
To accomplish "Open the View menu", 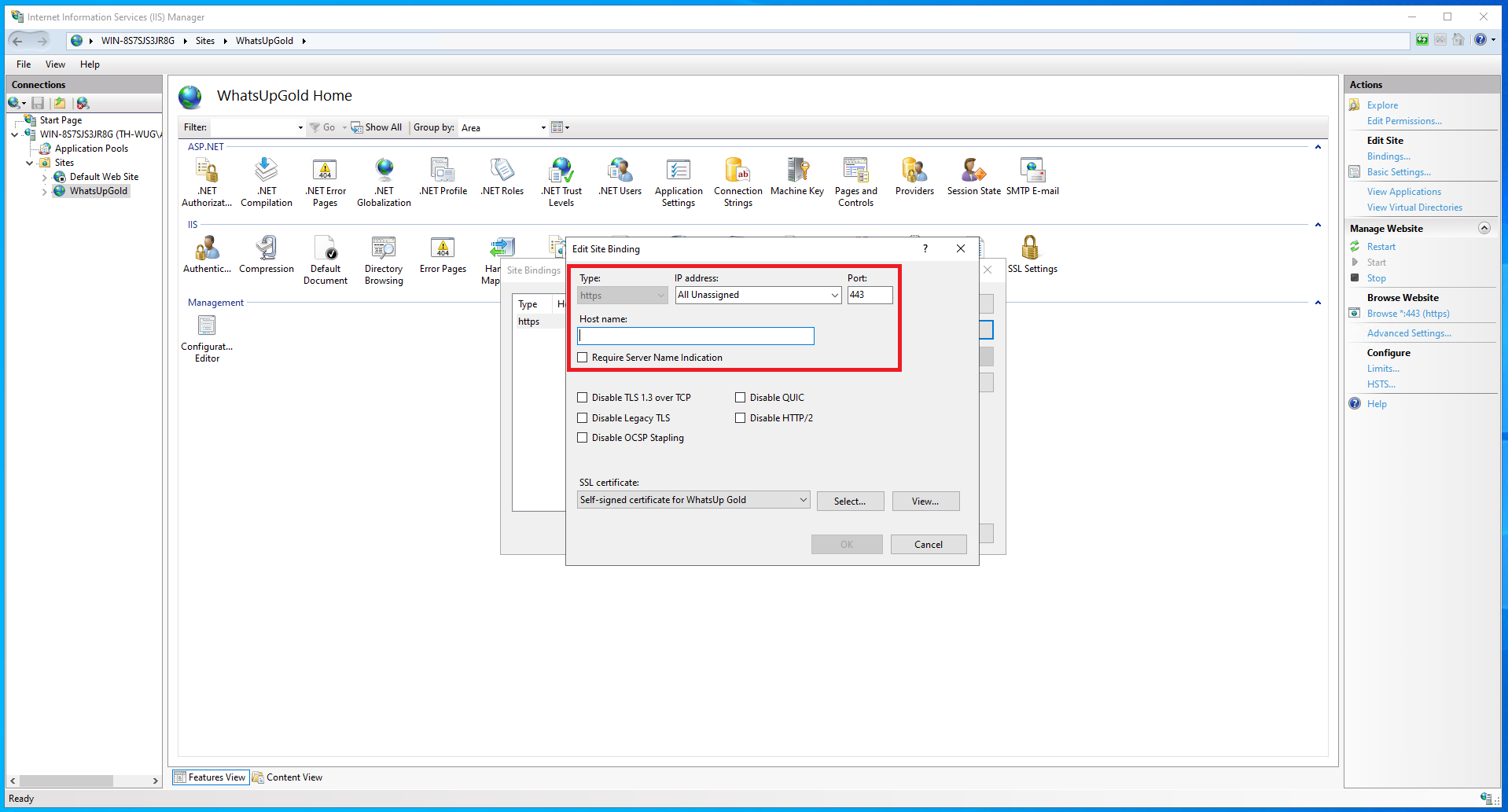I will tap(55, 64).
